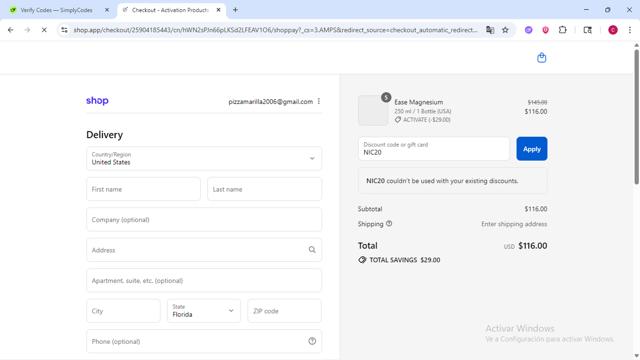Click the Enter shipping address text
Screen dimensions: 640x360
(514, 224)
